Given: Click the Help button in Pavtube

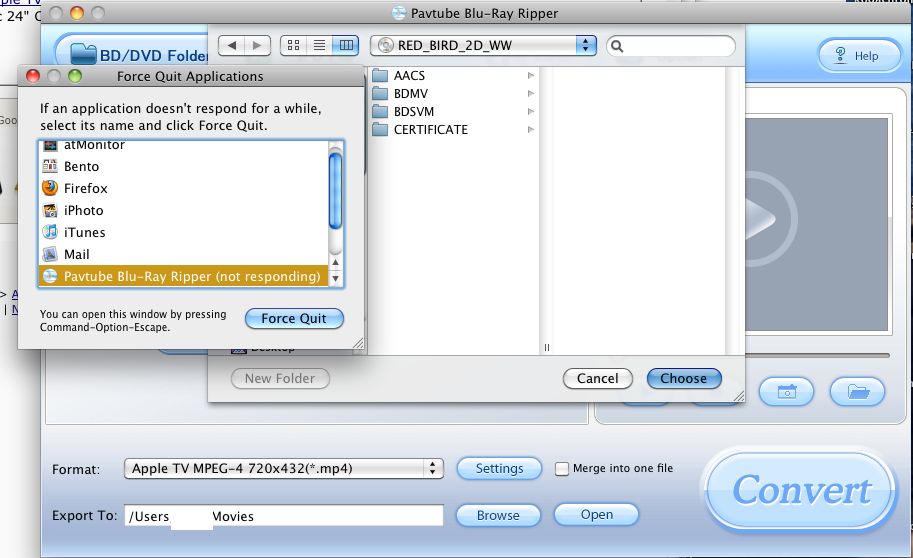Looking at the screenshot, I should (859, 56).
